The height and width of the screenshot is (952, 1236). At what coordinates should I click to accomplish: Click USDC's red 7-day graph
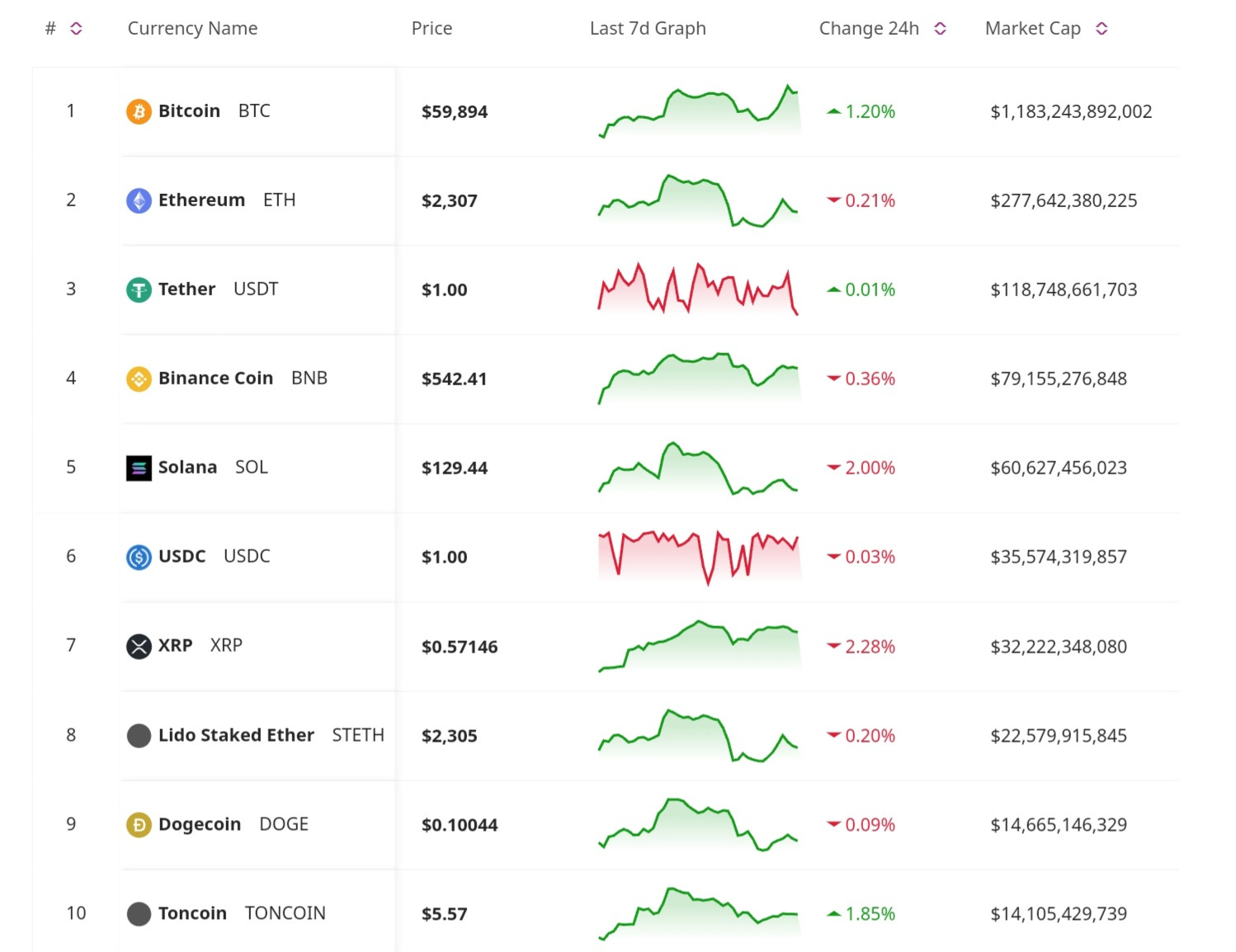[699, 557]
